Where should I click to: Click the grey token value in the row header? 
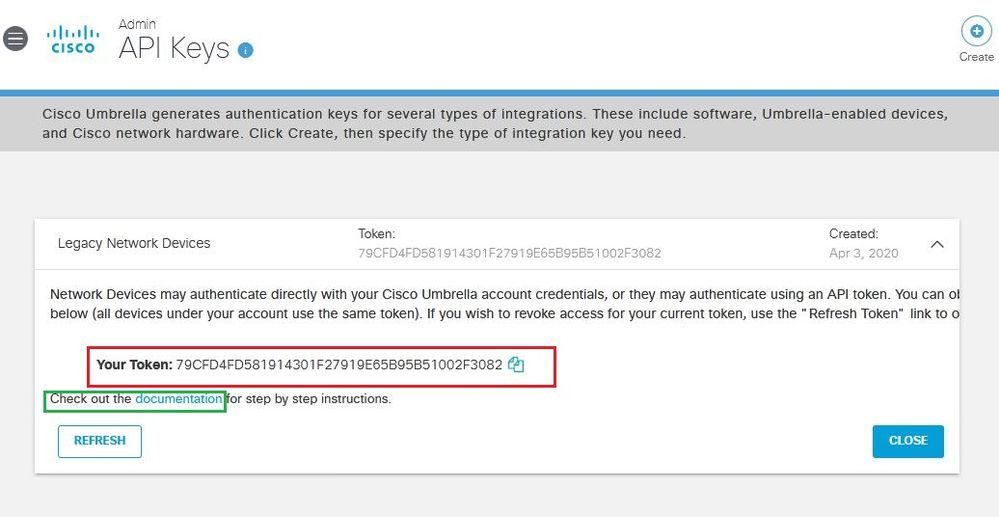[509, 254]
